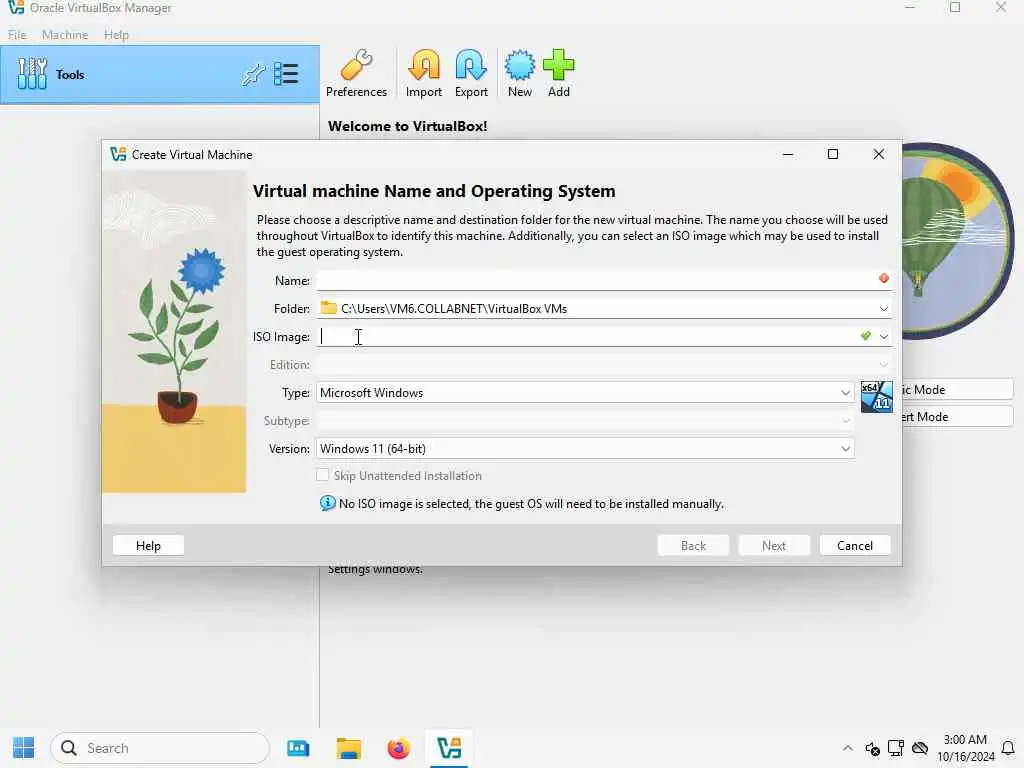Click the Back button
Screen dimensions: 1024x768
693,545
